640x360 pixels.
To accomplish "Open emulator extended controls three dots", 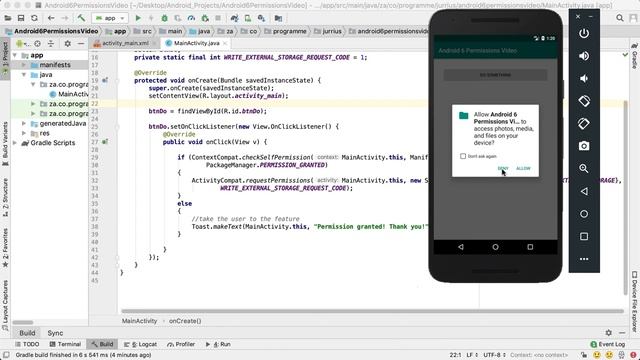I will tap(584, 259).
